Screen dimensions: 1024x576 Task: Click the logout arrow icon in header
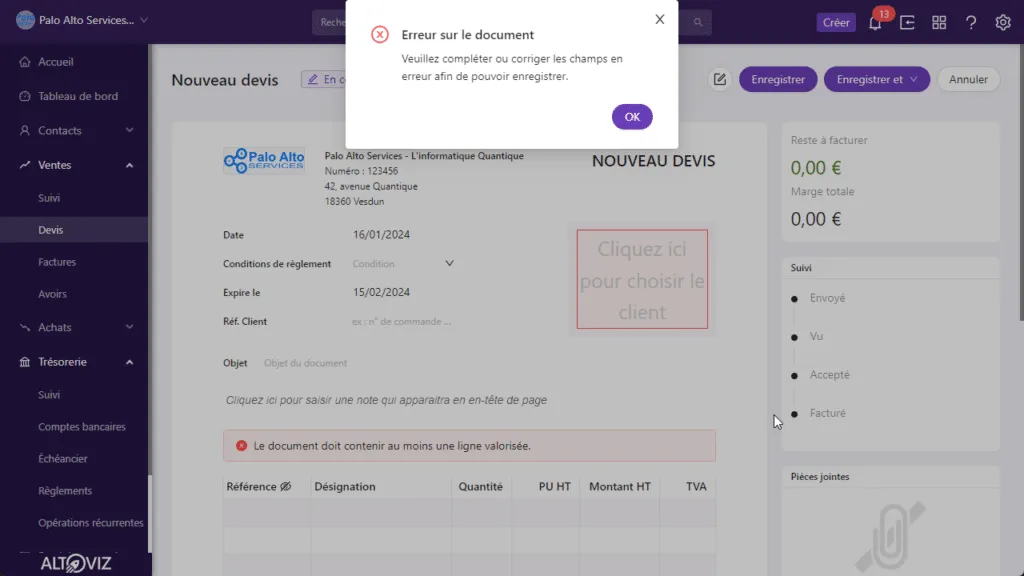(907, 23)
